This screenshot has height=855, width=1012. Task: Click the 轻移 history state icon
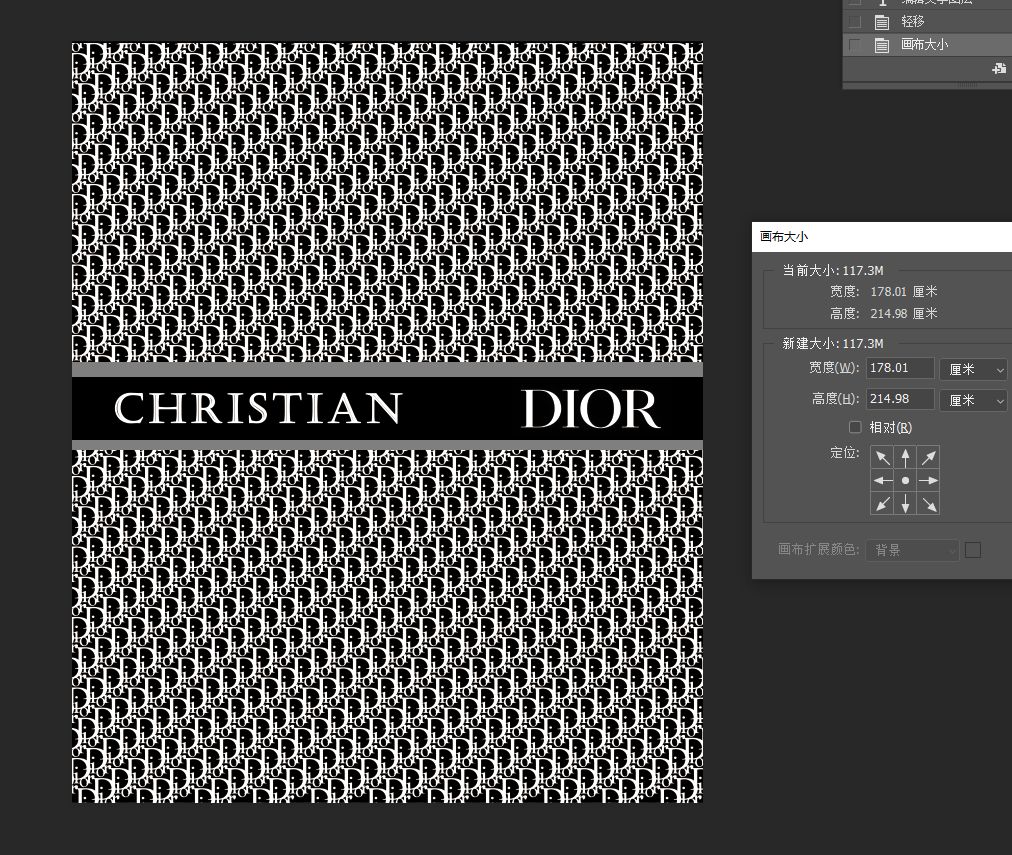click(882, 23)
